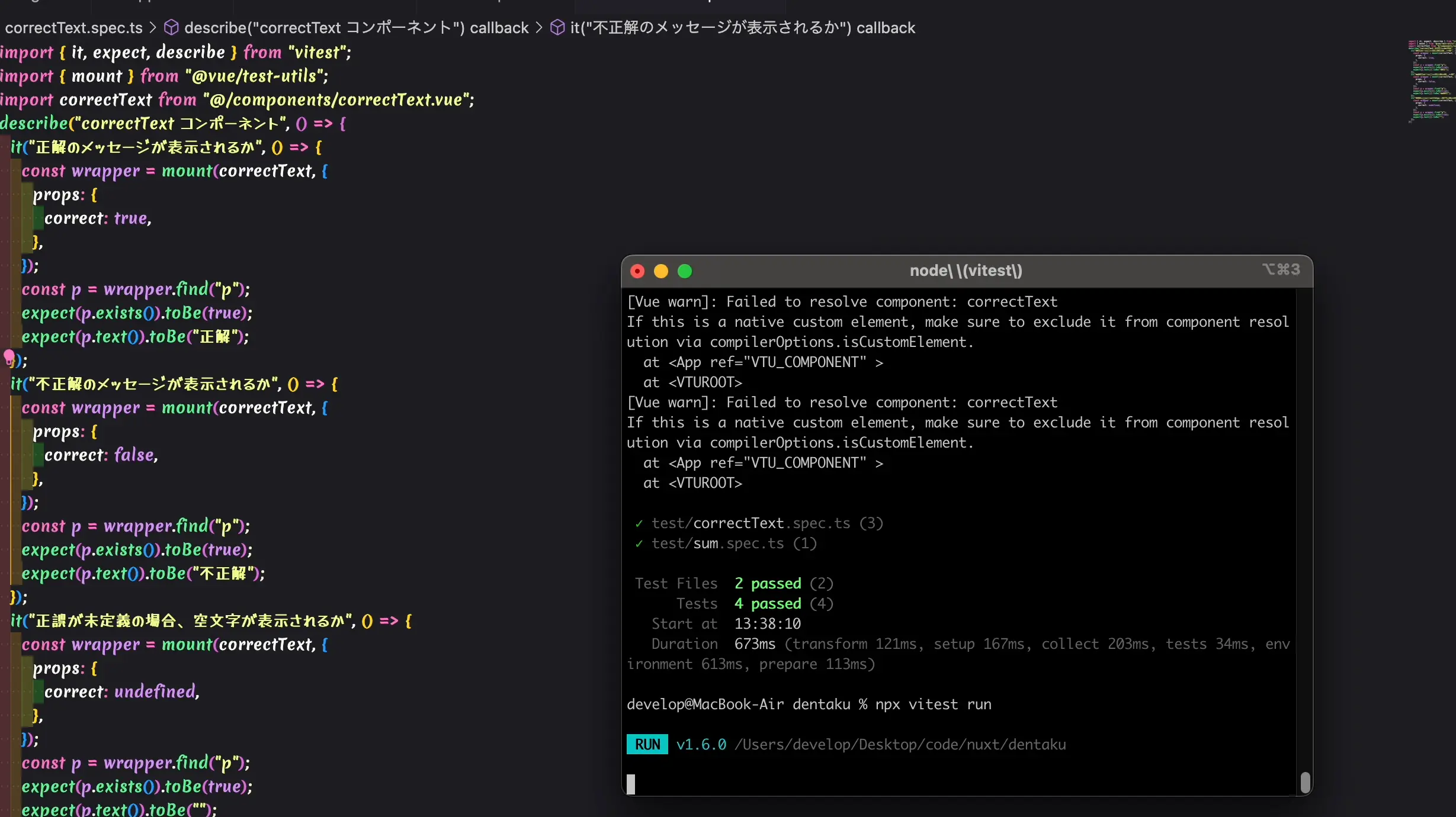The width and height of the screenshot is (1456, 817).
Task: Click "correct: true," in the code
Action: point(98,218)
